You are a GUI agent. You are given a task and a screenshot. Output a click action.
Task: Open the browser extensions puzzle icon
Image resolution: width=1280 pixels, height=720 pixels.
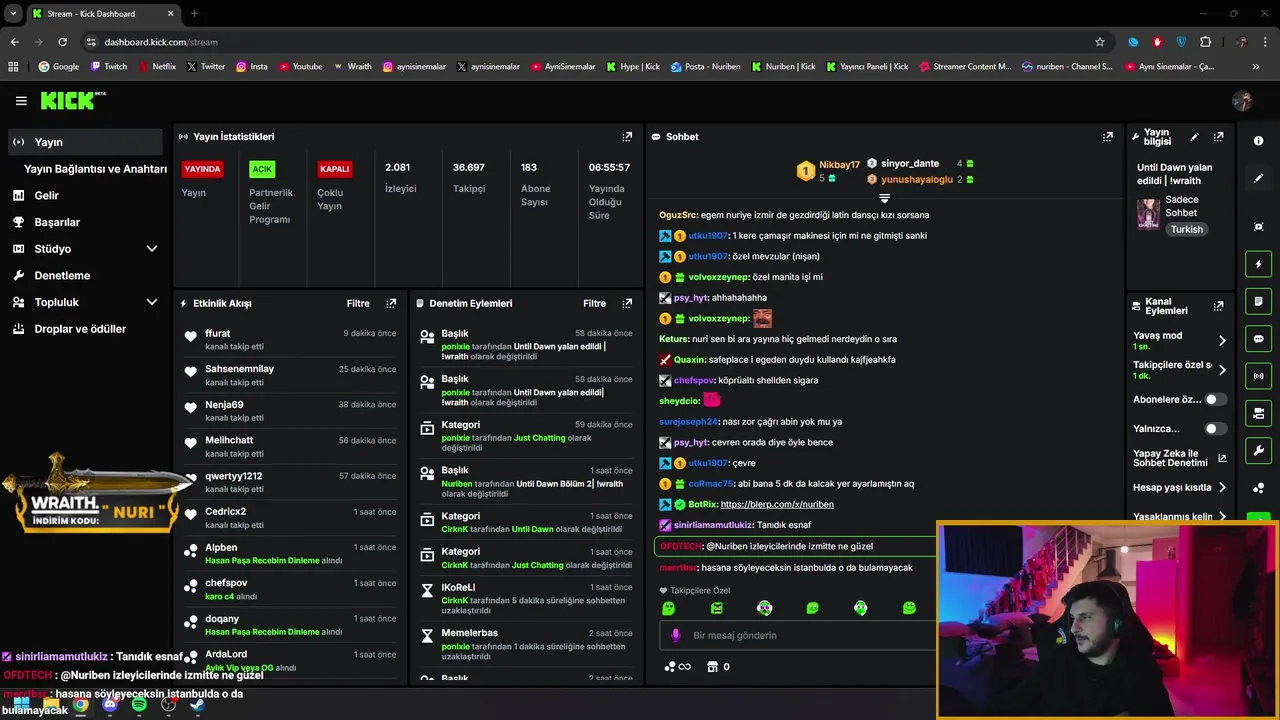pyautogui.click(x=1205, y=42)
